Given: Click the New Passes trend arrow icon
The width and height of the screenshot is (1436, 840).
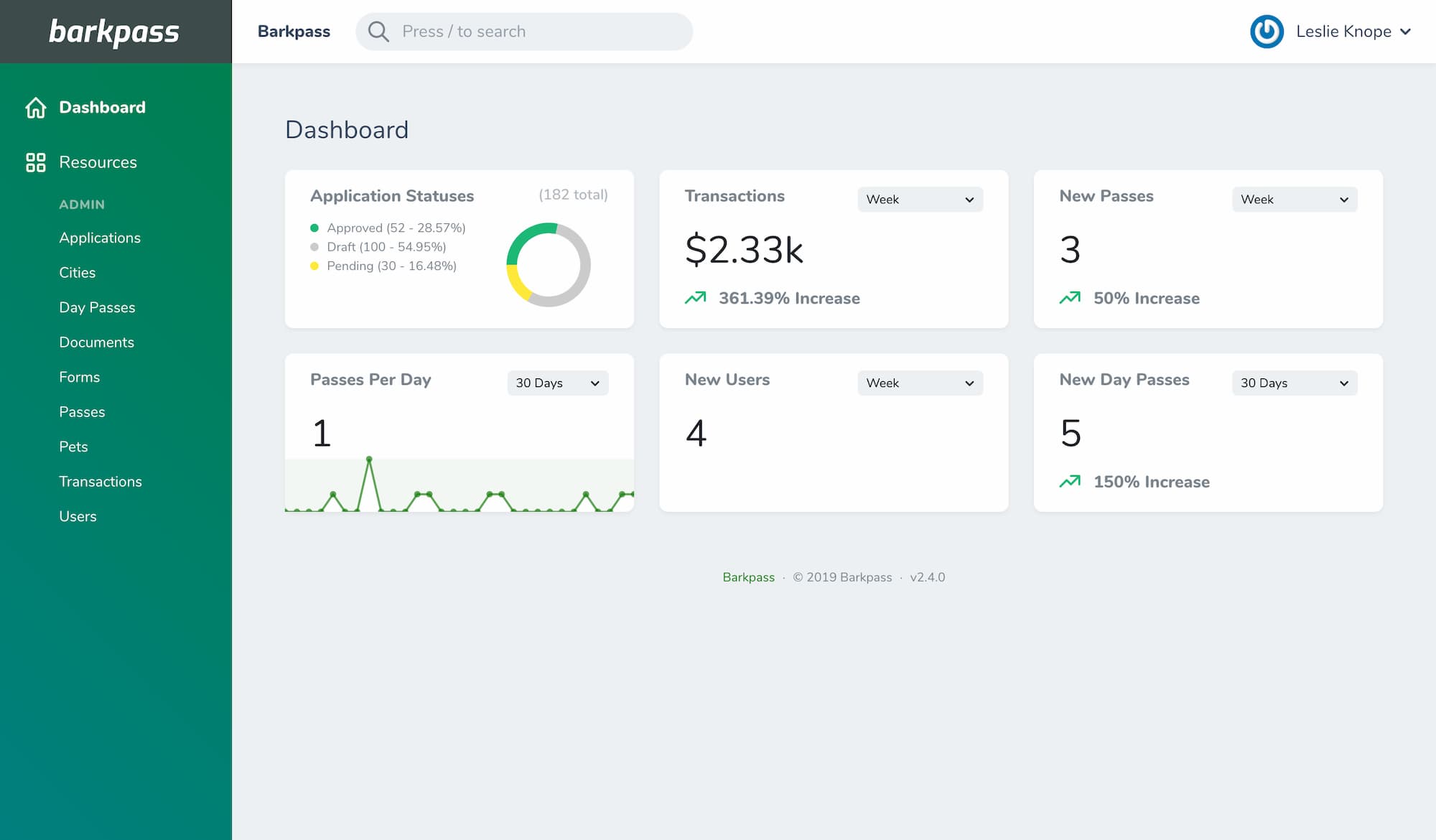Looking at the screenshot, I should (1070, 298).
